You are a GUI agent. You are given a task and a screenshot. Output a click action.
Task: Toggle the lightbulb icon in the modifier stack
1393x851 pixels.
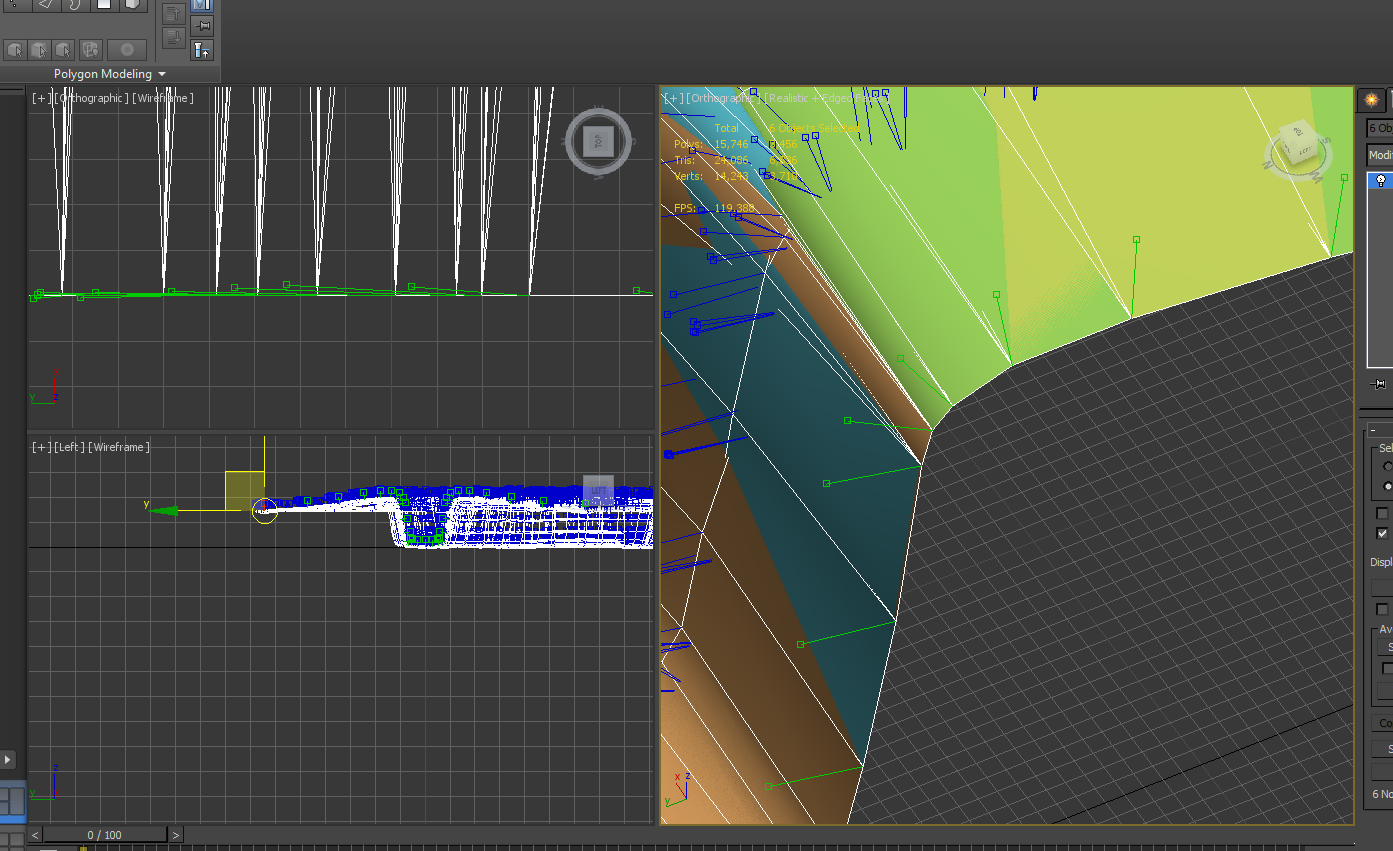pyautogui.click(x=1381, y=181)
